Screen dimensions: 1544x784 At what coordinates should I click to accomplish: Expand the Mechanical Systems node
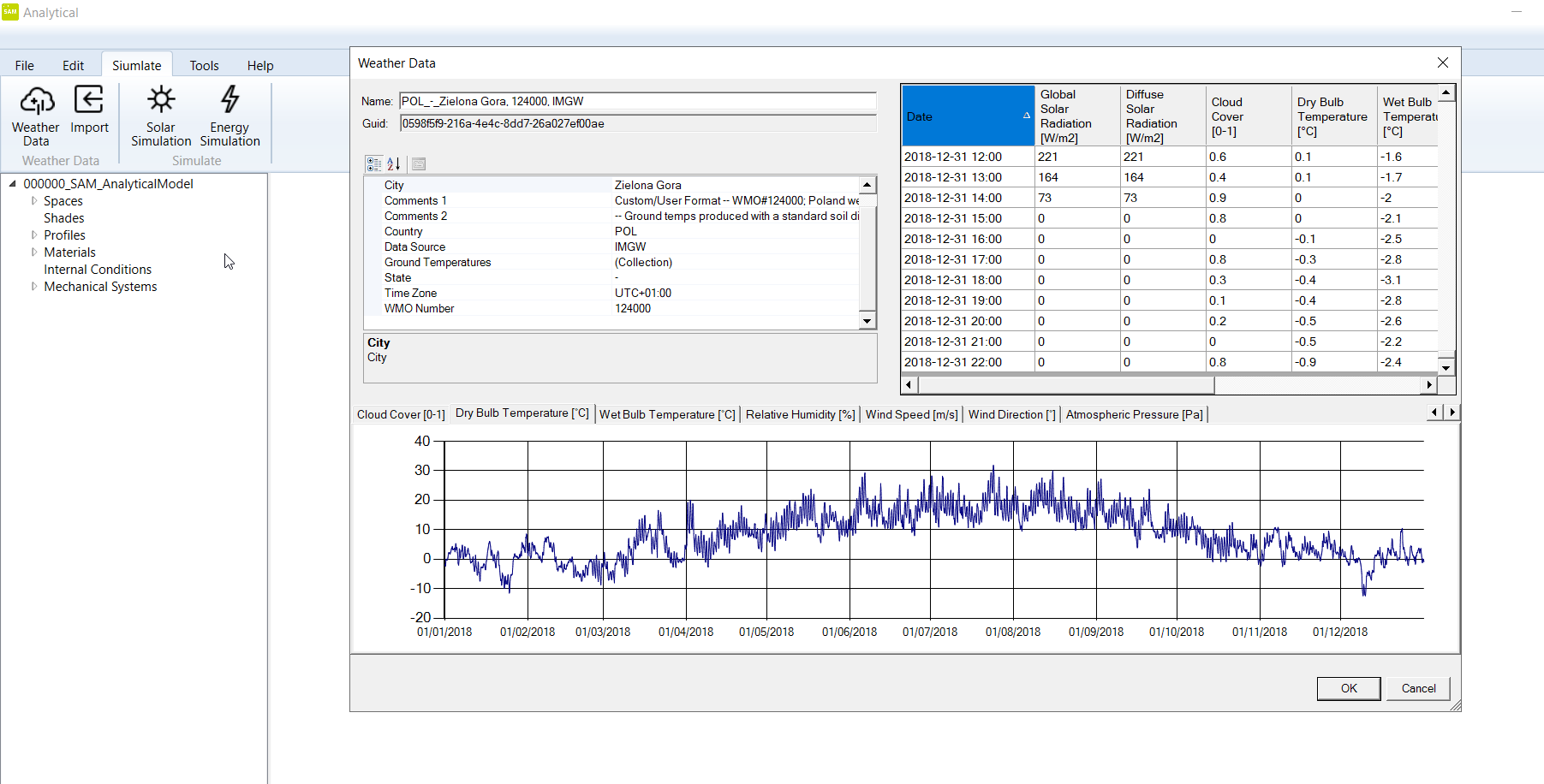(34, 287)
